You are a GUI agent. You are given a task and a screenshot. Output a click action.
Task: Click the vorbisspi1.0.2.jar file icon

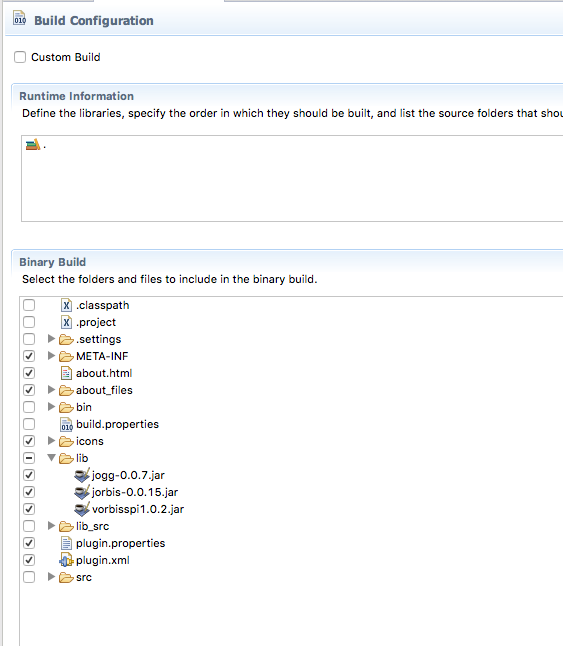82,509
